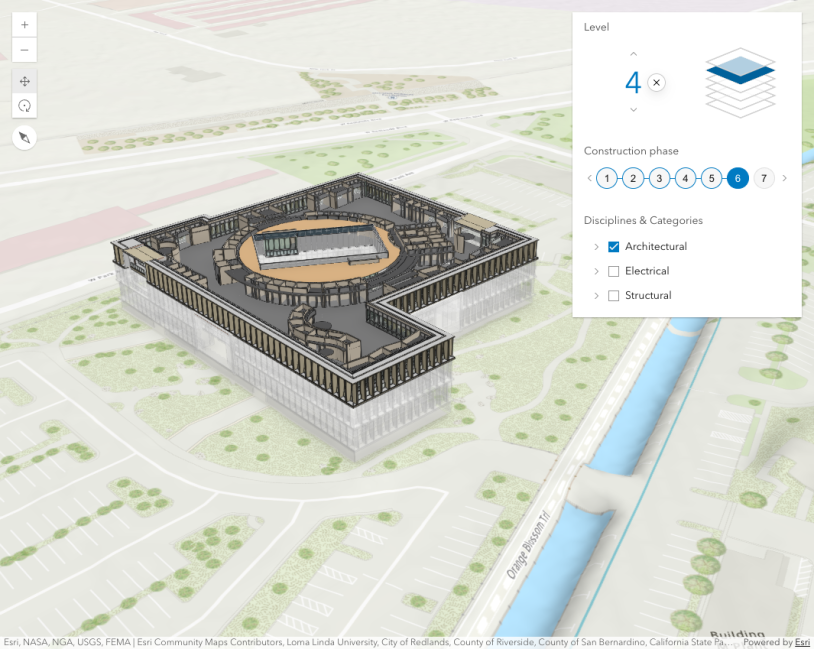
Task: Select construction phase 3
Action: click(x=659, y=179)
